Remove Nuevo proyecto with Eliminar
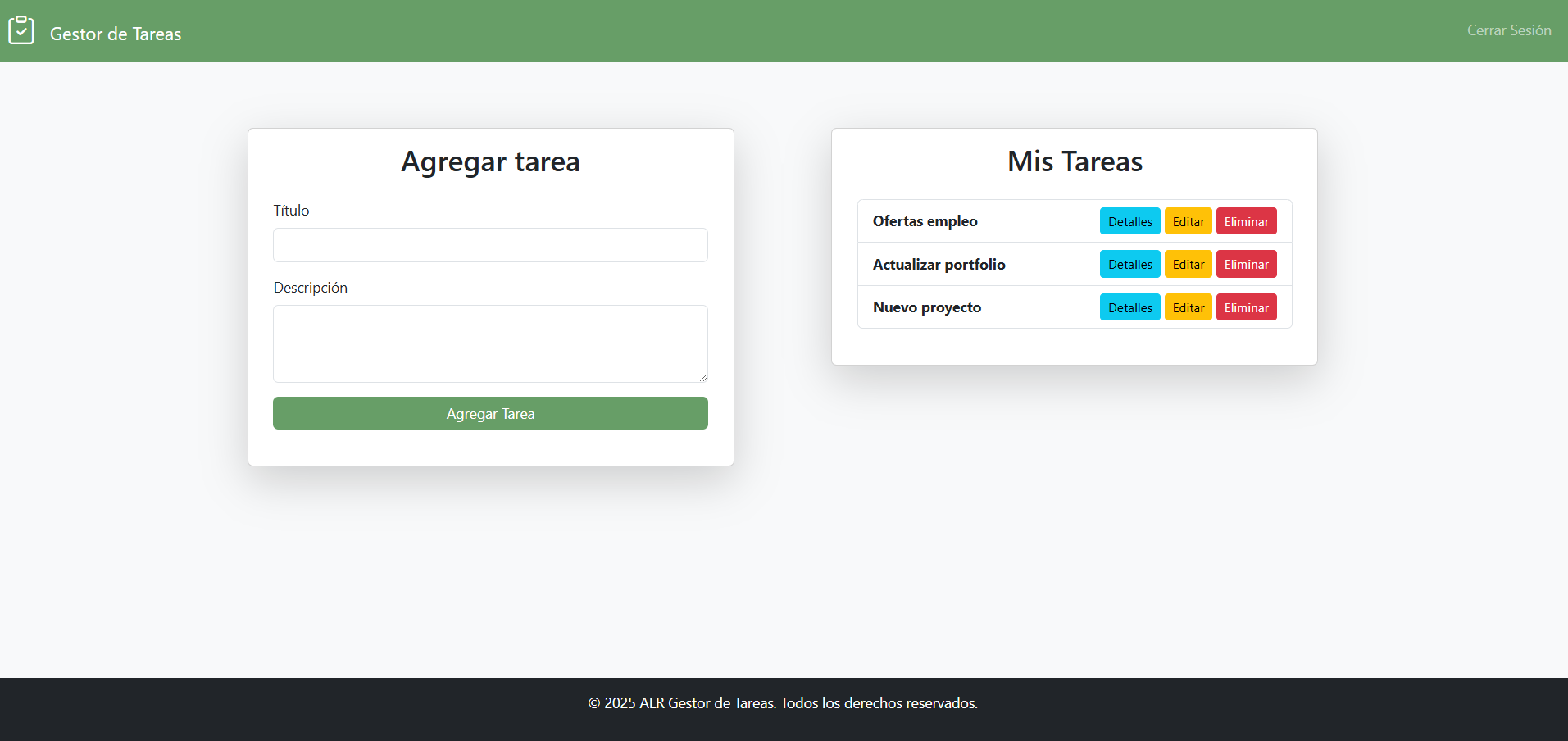 tap(1246, 307)
